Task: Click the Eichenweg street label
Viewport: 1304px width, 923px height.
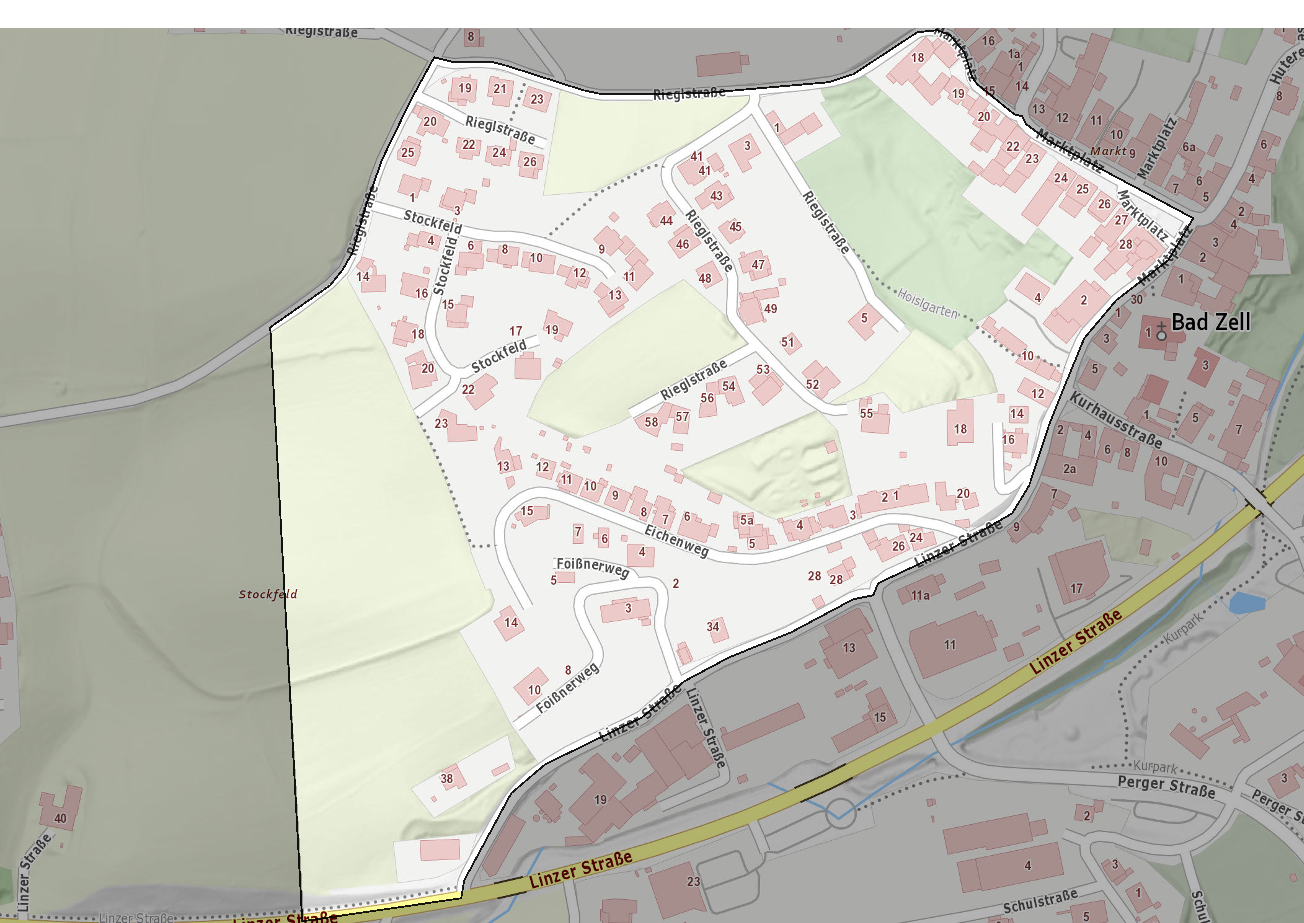Action: click(676, 540)
